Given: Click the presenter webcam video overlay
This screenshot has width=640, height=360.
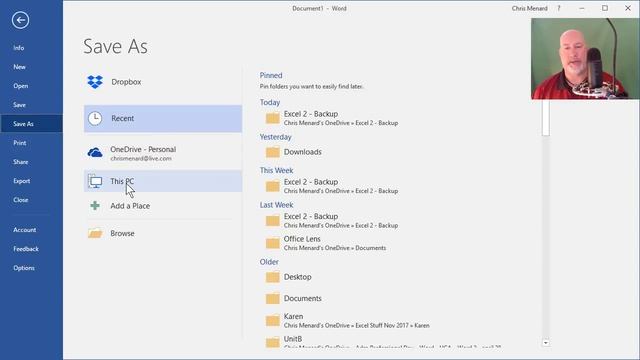Looking at the screenshot, I should [585, 59].
